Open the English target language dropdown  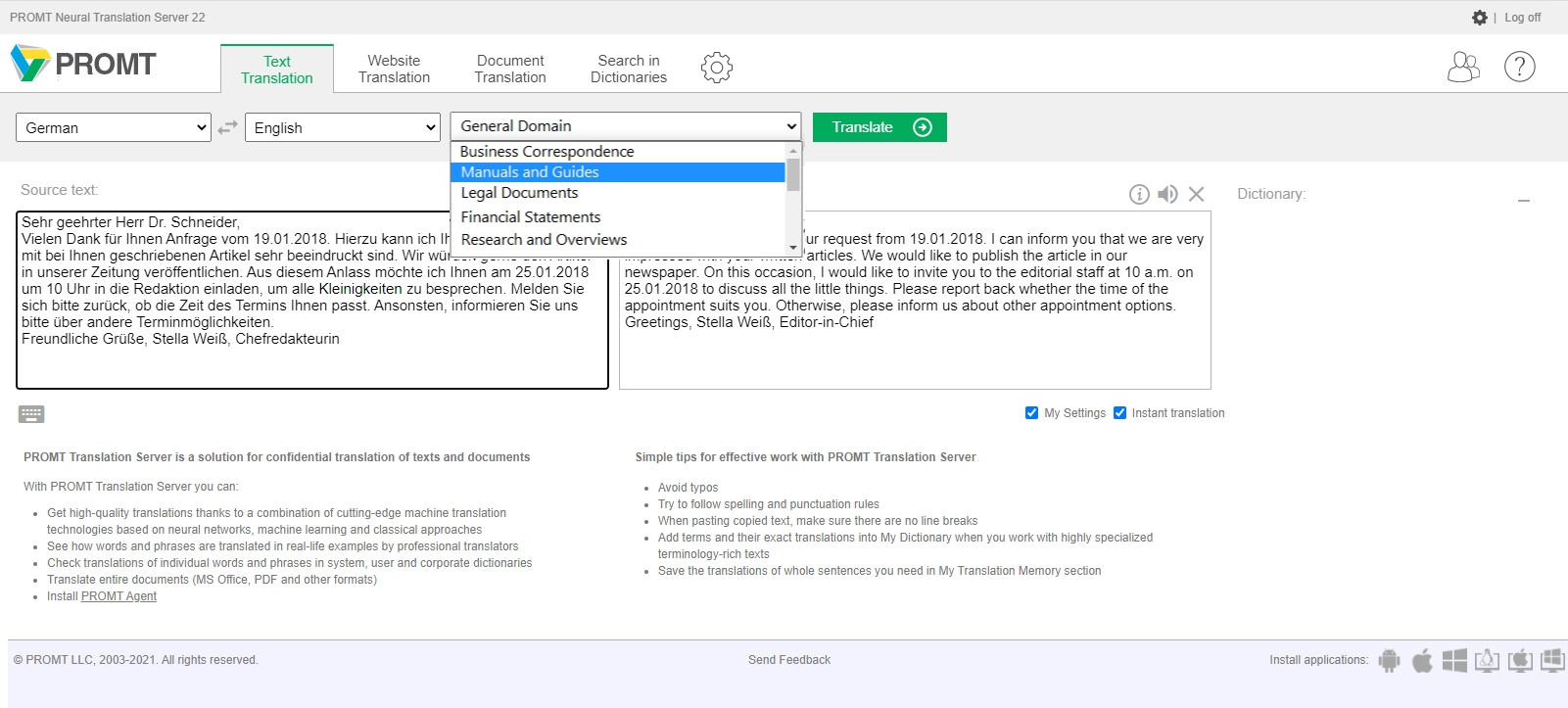pos(343,127)
